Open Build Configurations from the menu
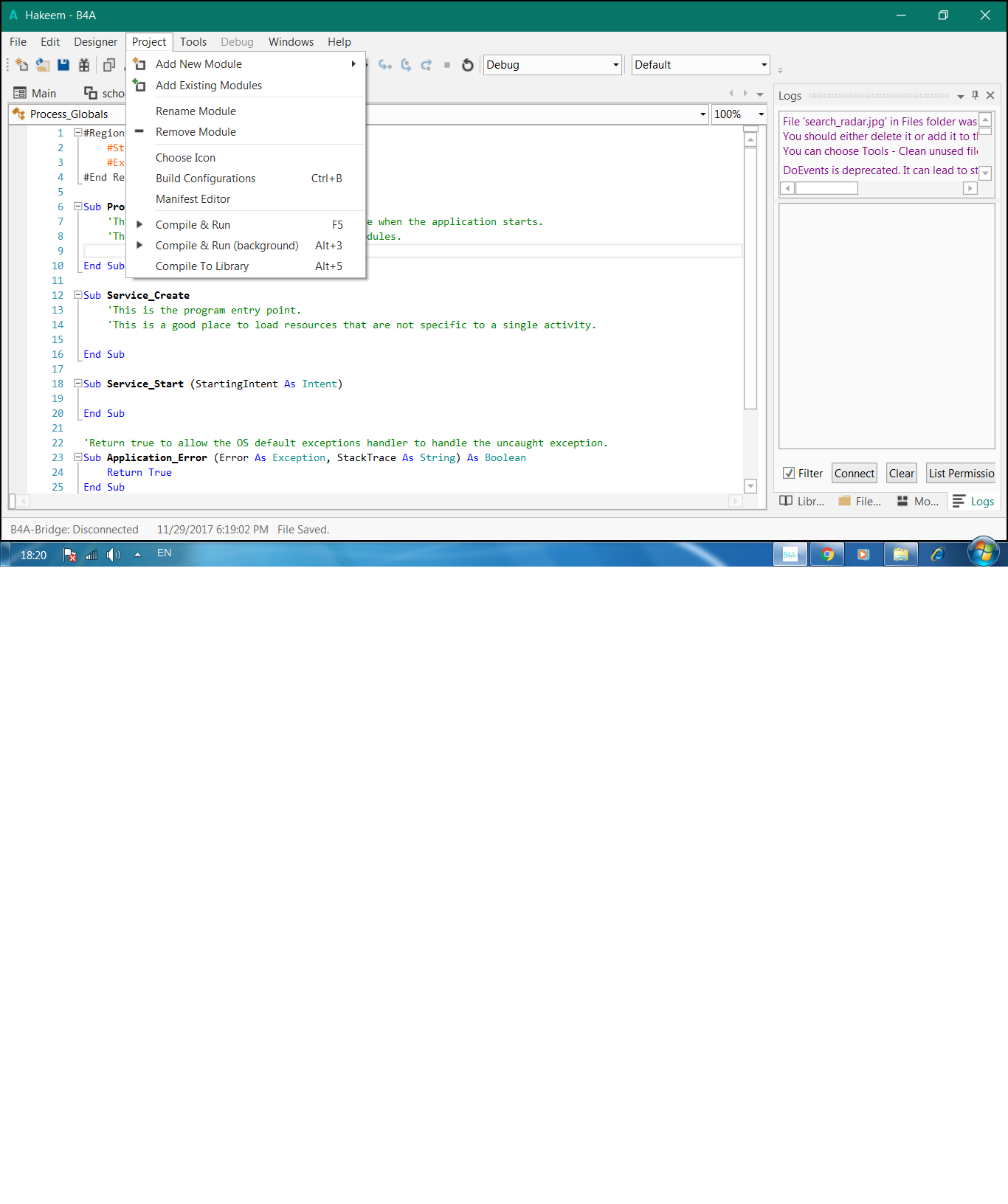Screen dimensions: 1008x1204 pyautogui.click(x=246, y=179)
